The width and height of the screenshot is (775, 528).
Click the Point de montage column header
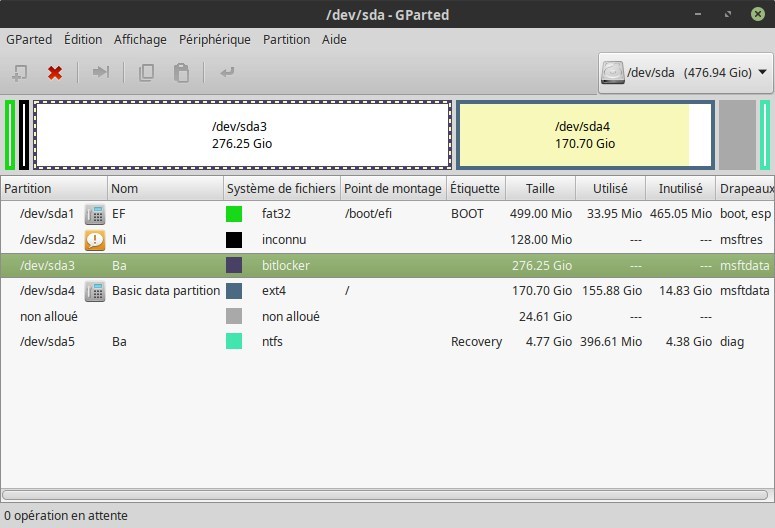pyautogui.click(x=393, y=188)
